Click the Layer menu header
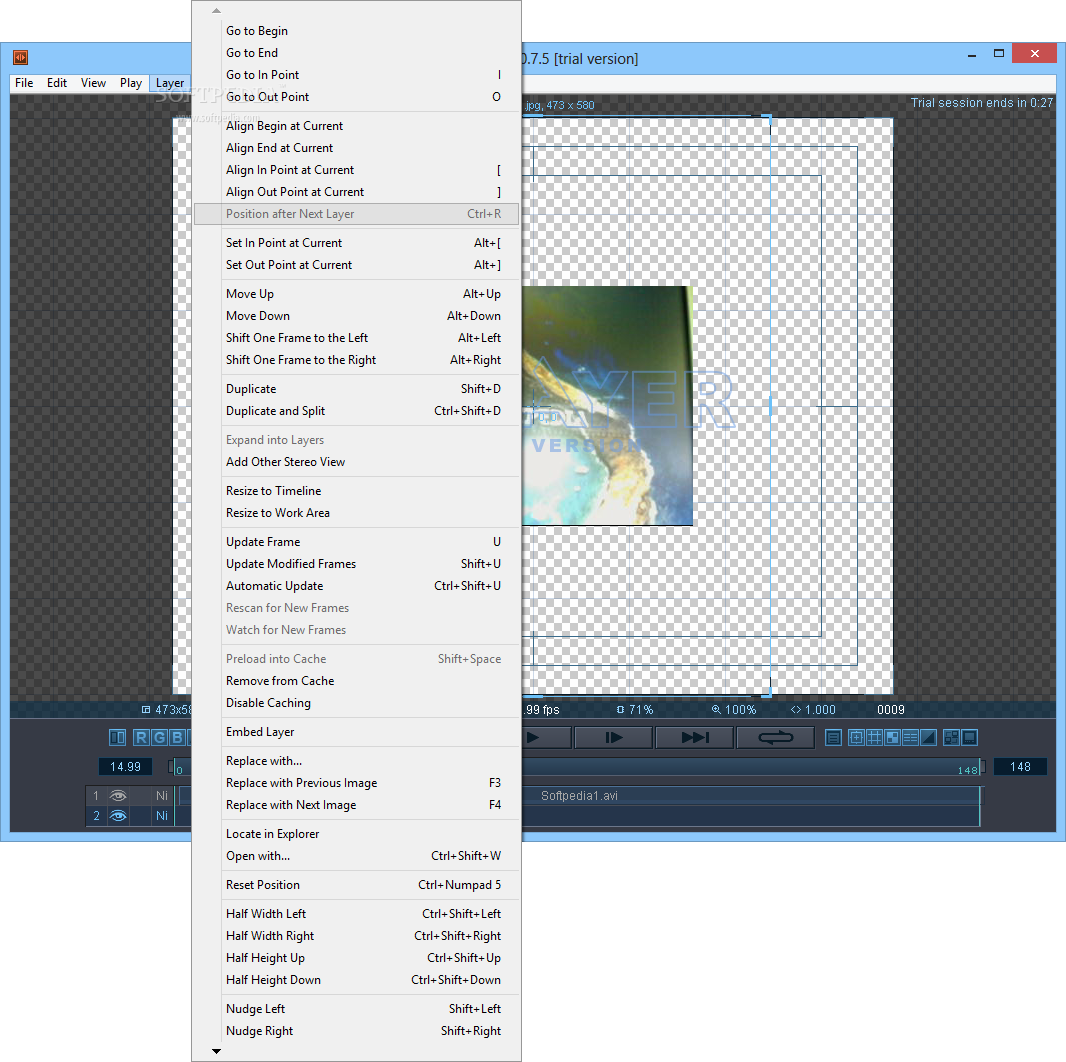This screenshot has width=1066, height=1062. 169,83
